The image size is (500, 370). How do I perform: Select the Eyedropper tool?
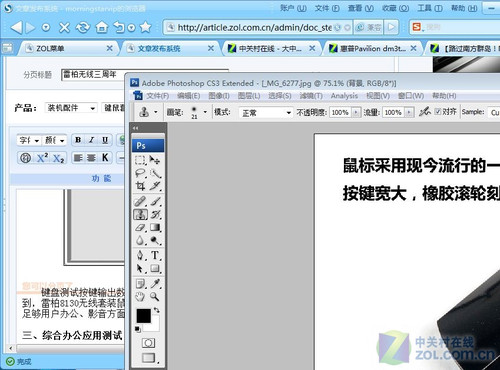point(155,284)
